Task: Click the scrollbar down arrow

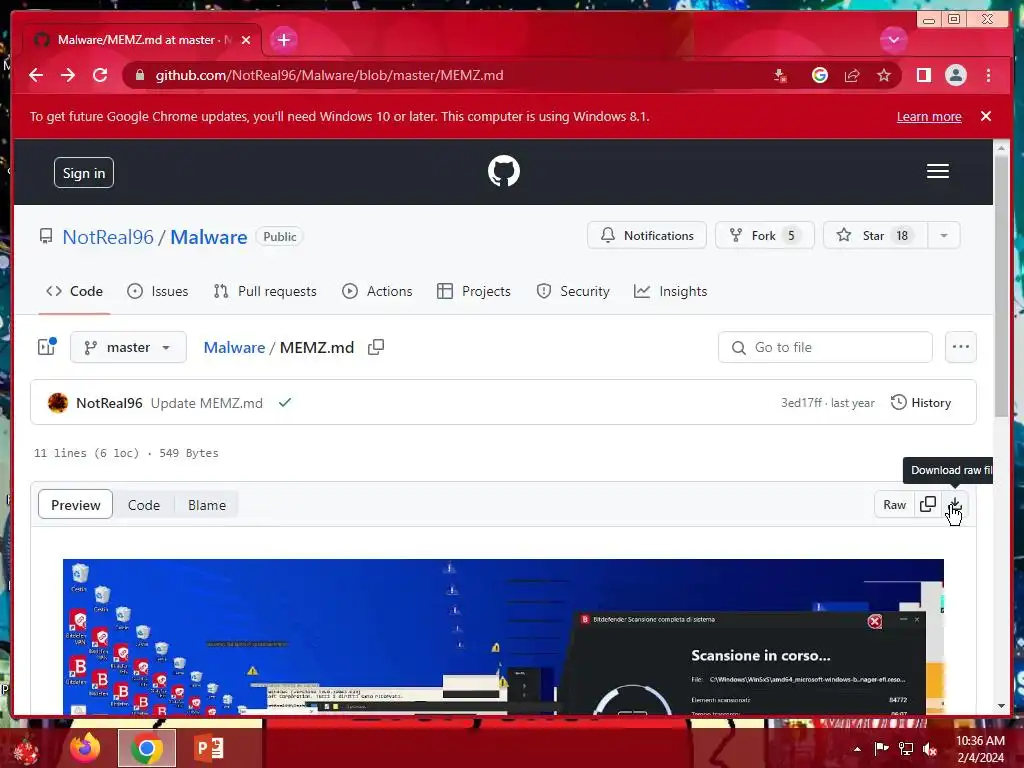Action: click(1001, 706)
